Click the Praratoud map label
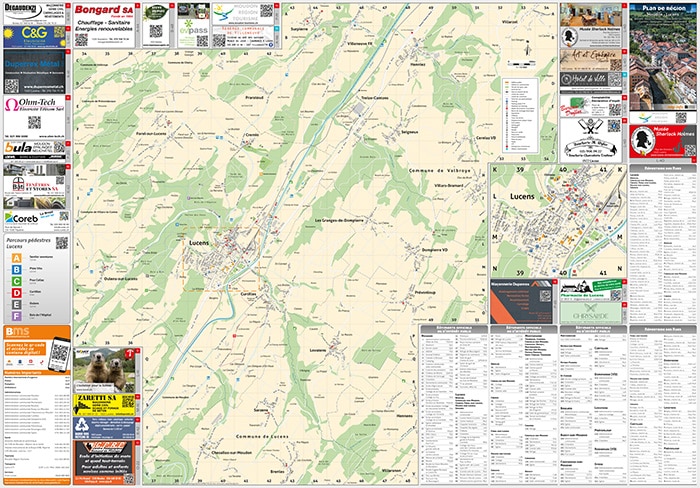This screenshot has width=700, height=488. [254, 97]
